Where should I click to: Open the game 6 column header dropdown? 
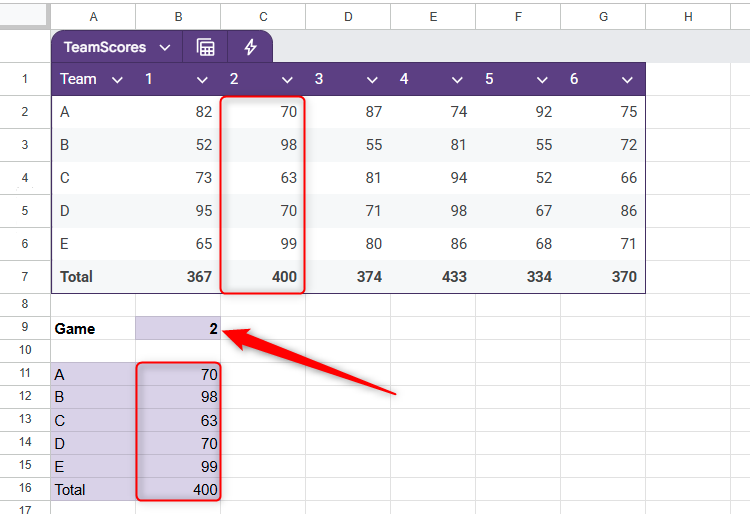(627, 79)
